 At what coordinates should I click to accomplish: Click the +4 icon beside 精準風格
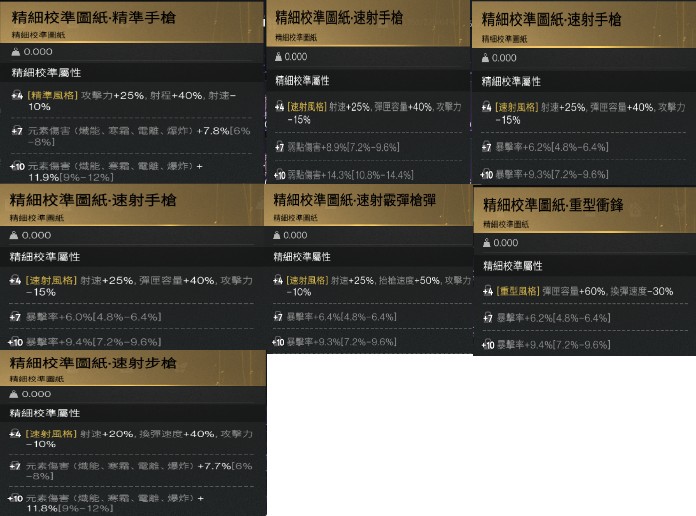(x=17, y=95)
